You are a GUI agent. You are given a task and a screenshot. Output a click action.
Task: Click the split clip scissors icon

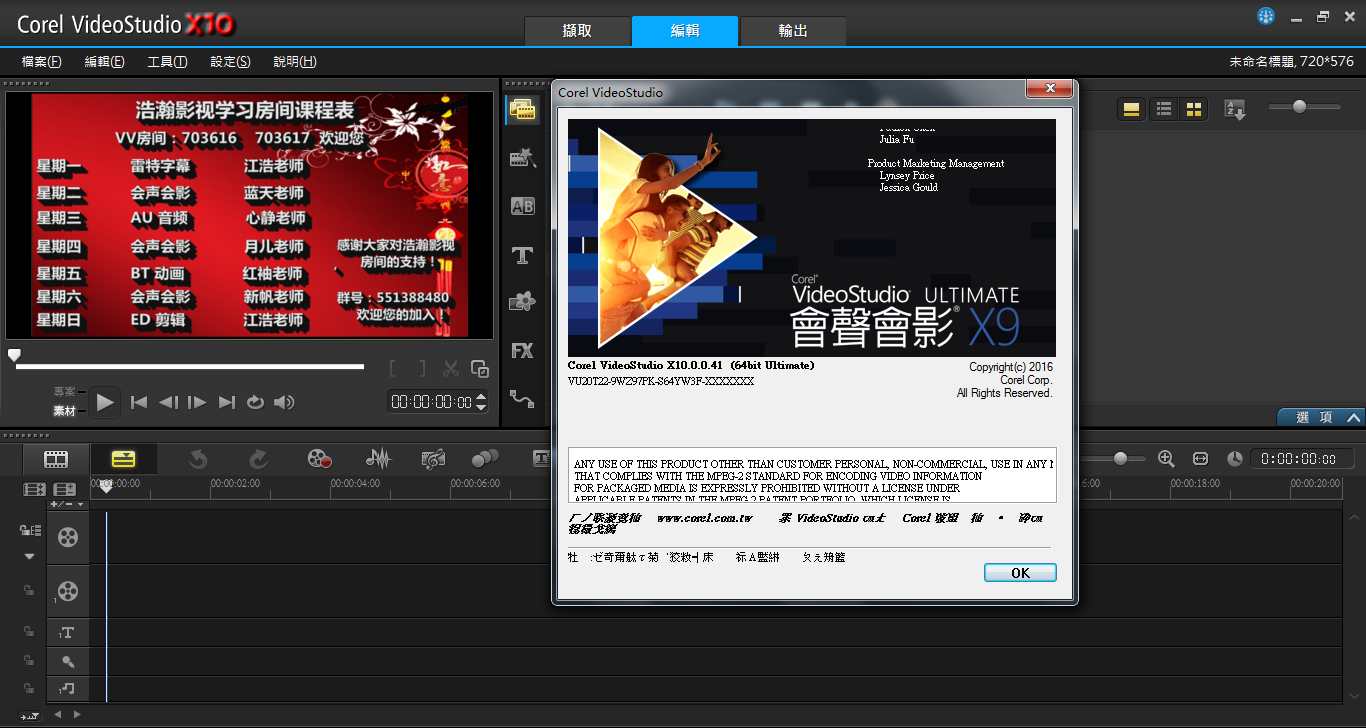451,369
